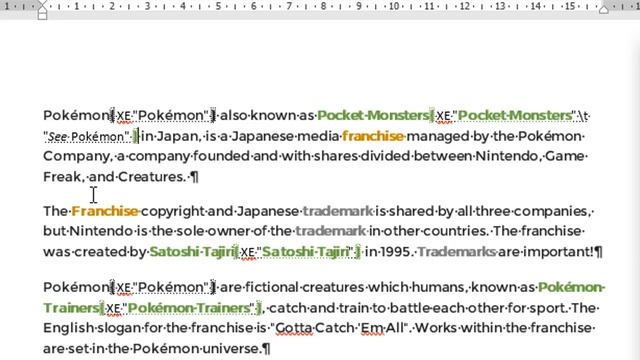The height and width of the screenshot is (360, 640).
Task: Click grey "trademark" after "Japanese"
Action: [338, 211]
